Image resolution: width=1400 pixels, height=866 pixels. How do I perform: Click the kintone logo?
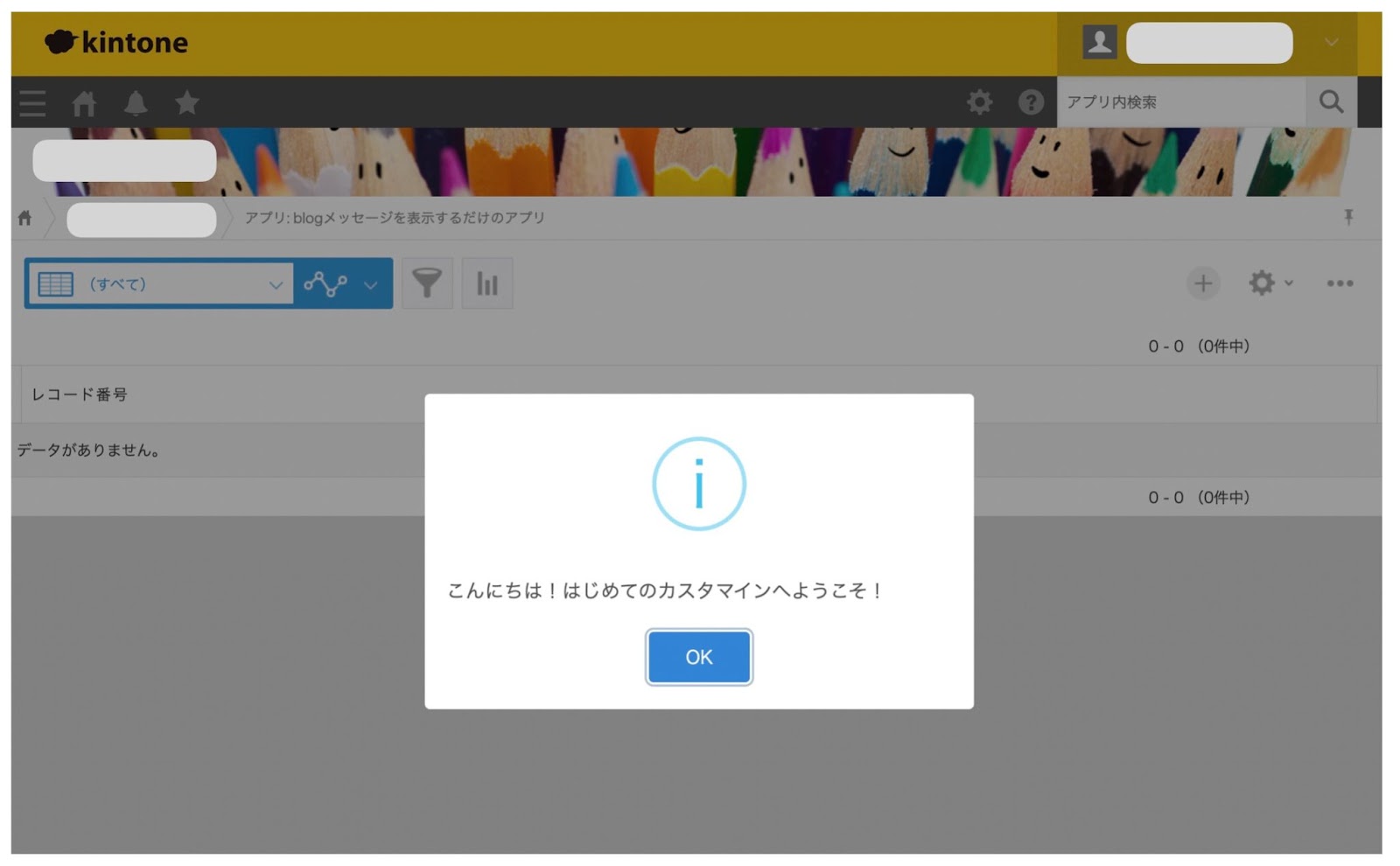(x=116, y=42)
